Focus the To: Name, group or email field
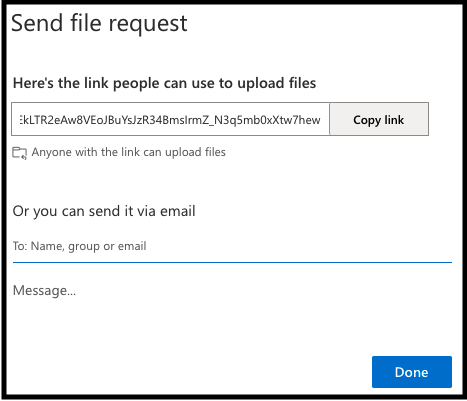The width and height of the screenshot is (467, 401). pos(232,246)
